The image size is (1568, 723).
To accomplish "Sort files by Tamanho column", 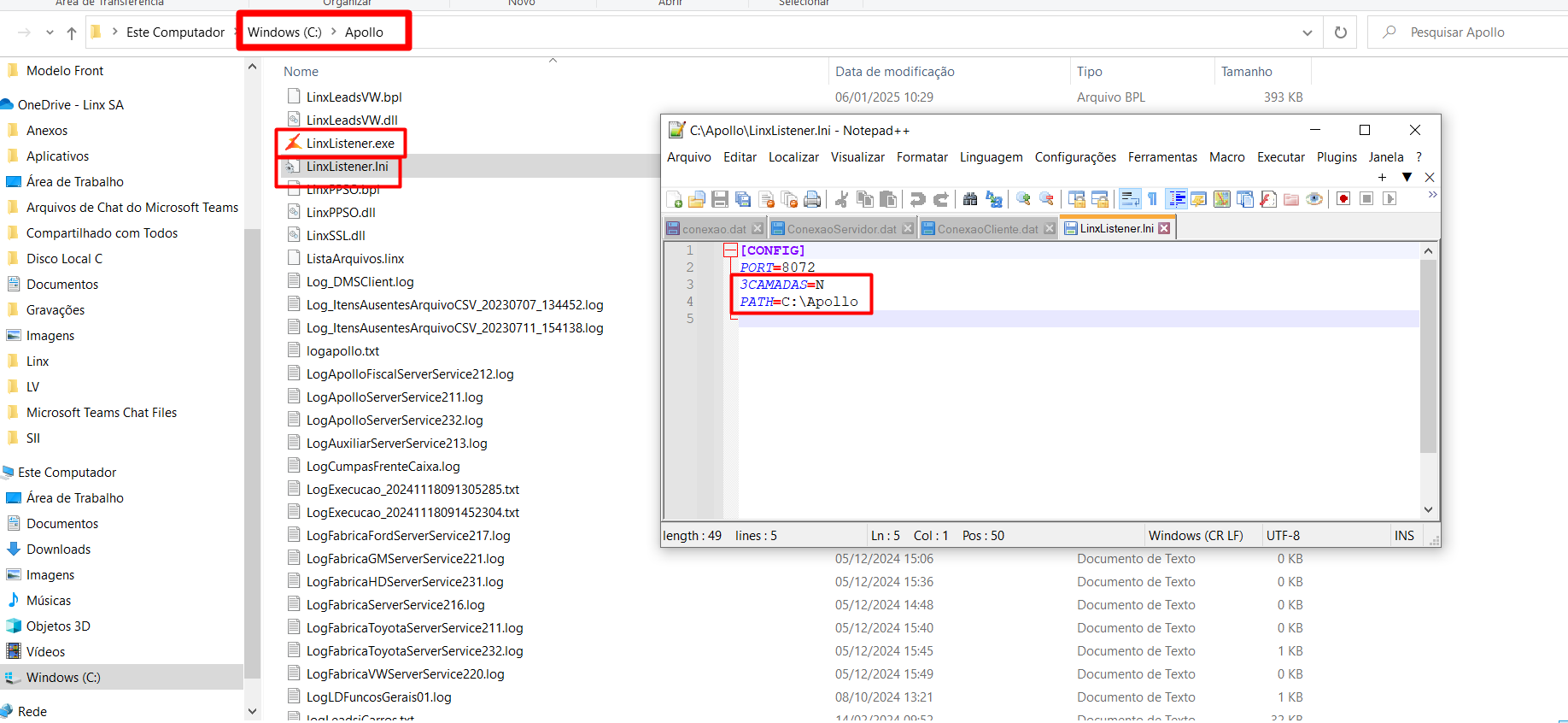I will [x=1262, y=72].
